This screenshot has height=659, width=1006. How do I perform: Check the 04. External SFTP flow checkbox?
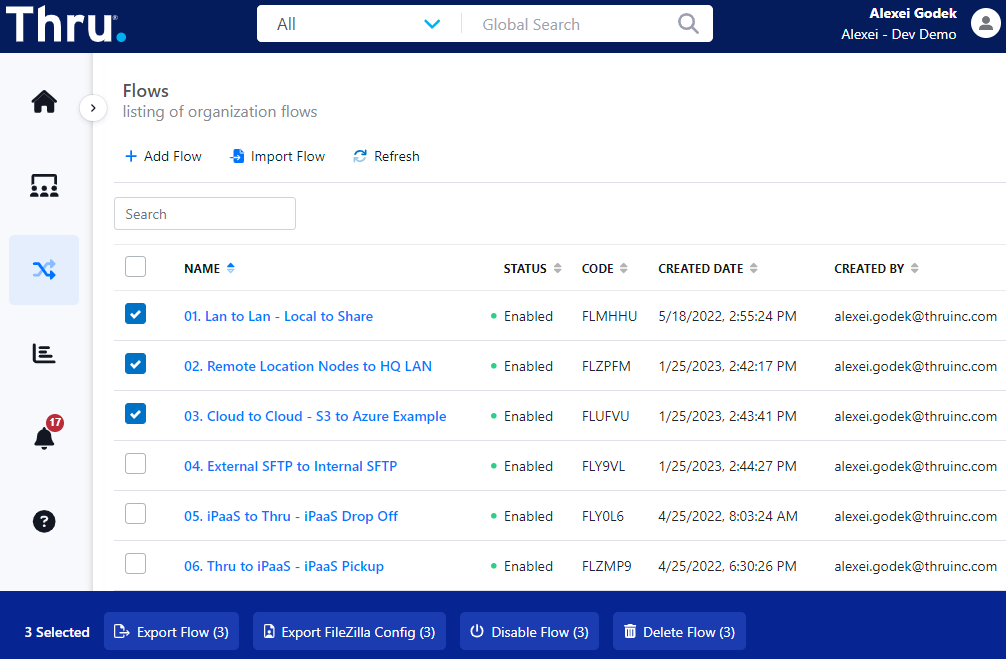pos(136,464)
